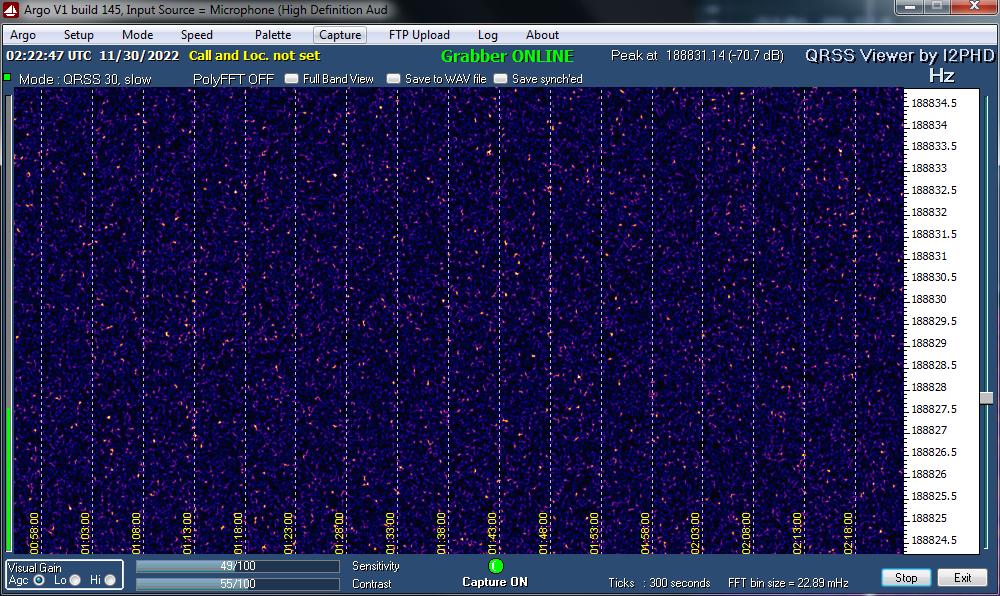Open the Argo menu

(23, 35)
